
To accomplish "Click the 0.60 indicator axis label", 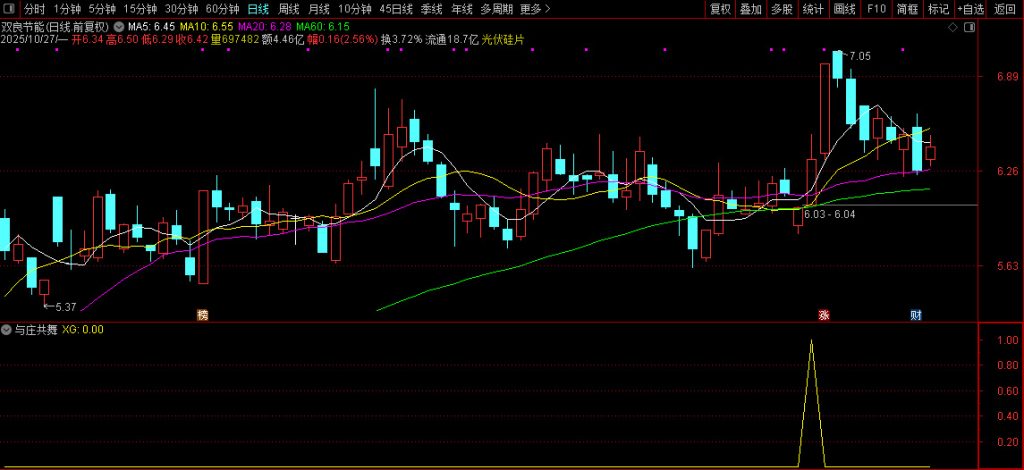I will click(1008, 391).
